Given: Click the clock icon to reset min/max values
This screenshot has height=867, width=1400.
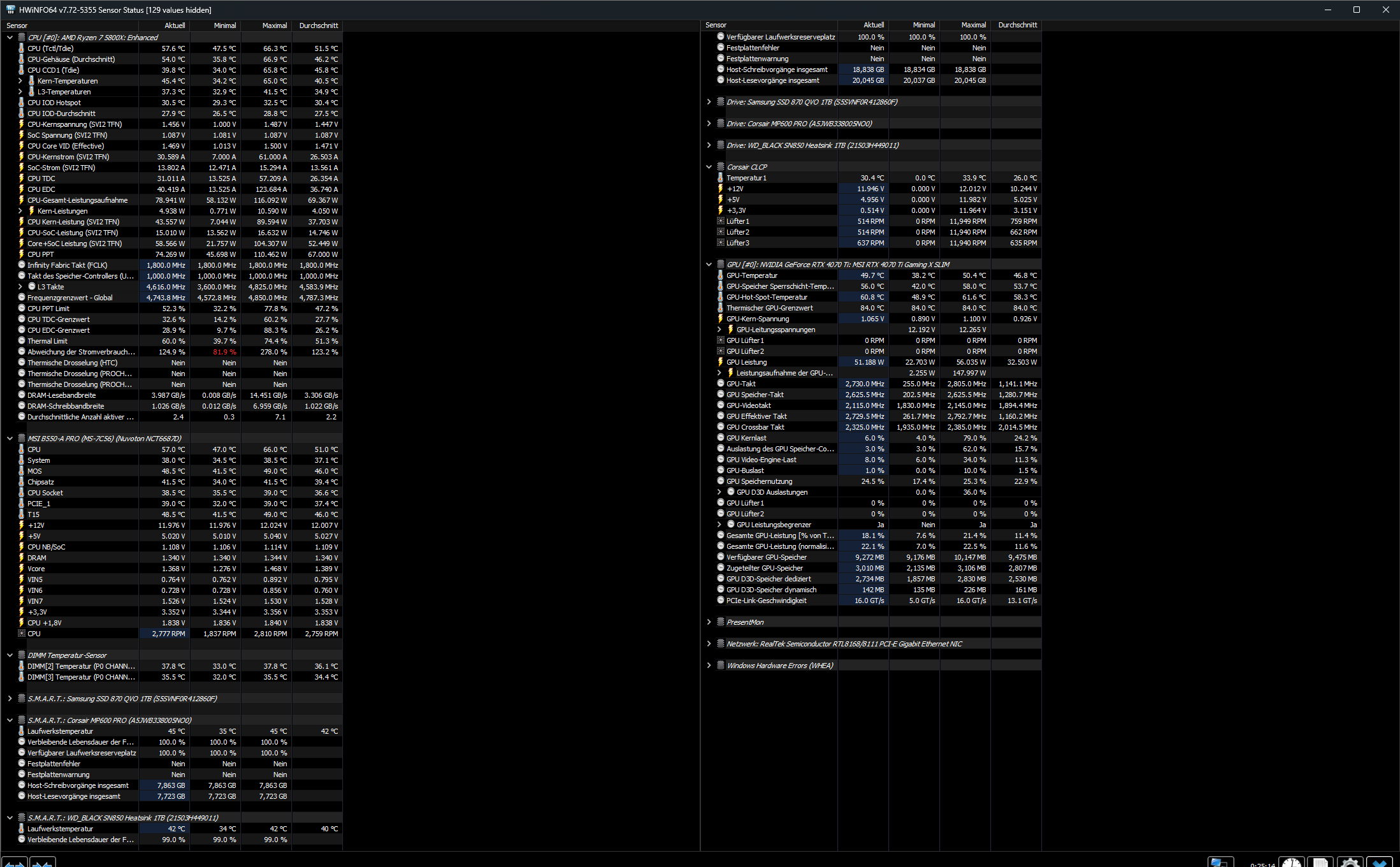Looking at the screenshot, I should click(1292, 863).
